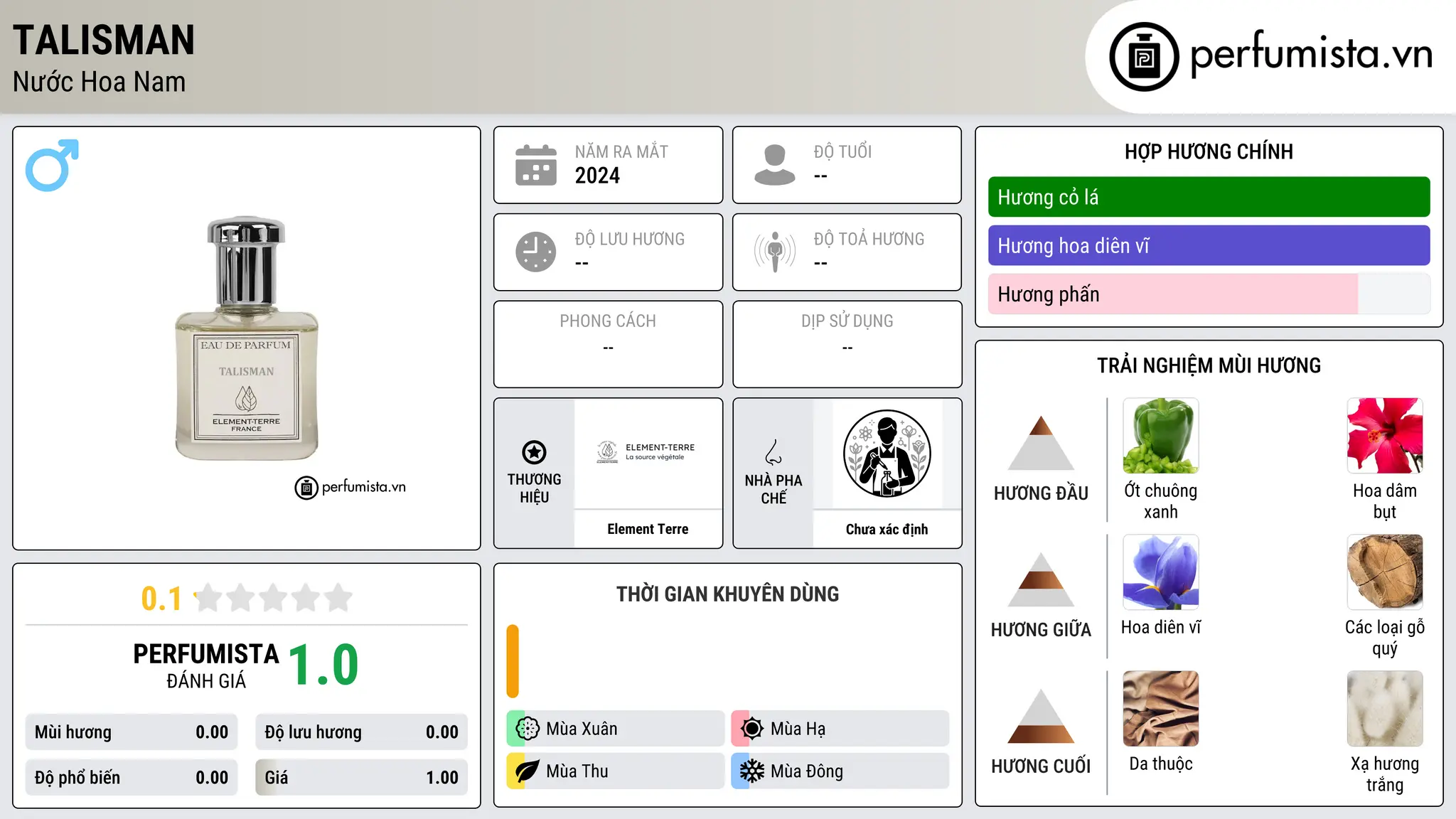The width and height of the screenshot is (1456, 819).
Task: Click the Nước Hoa Nam subtitle
Action: pos(100,82)
